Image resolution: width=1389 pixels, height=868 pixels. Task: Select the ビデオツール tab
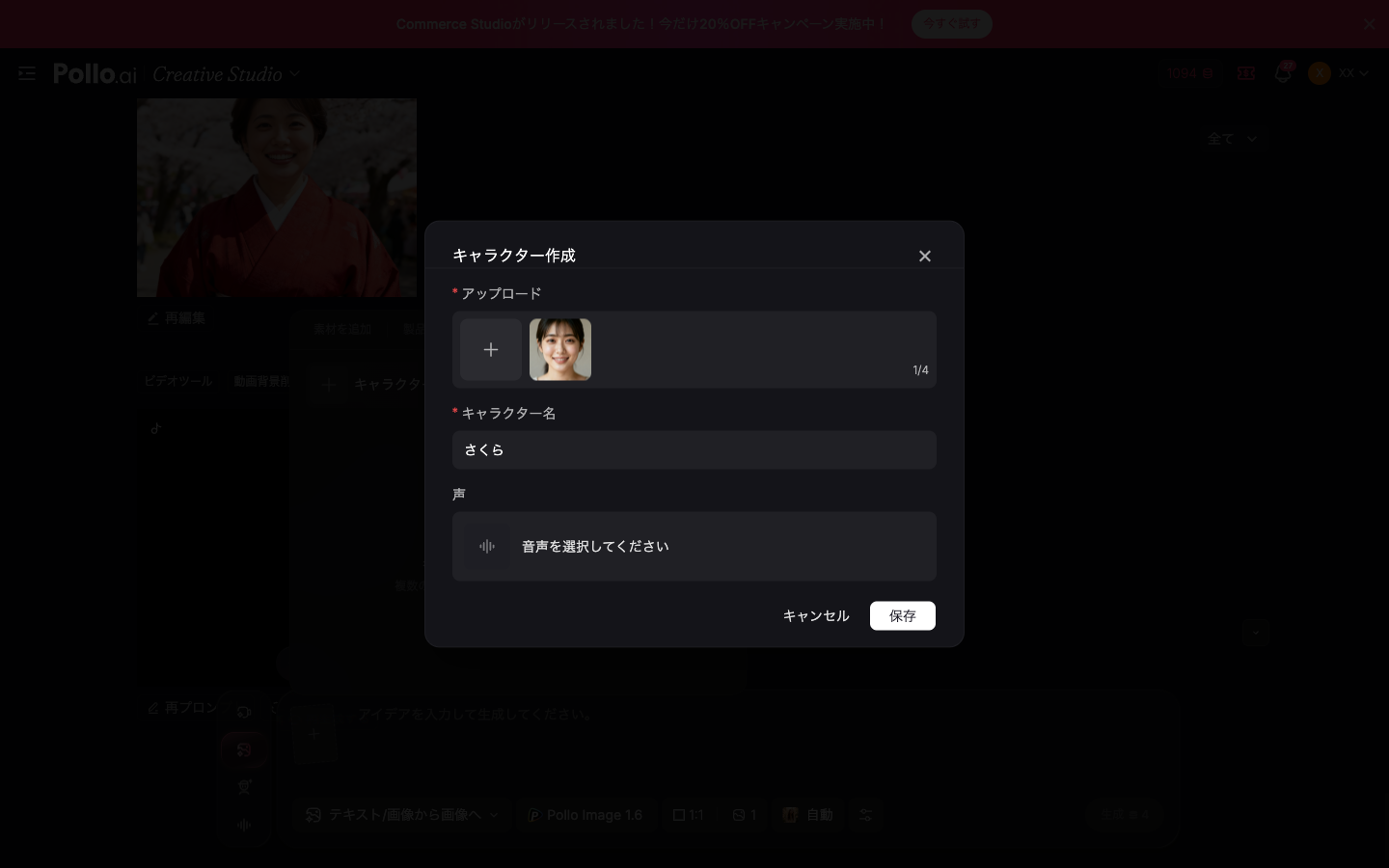(x=177, y=382)
